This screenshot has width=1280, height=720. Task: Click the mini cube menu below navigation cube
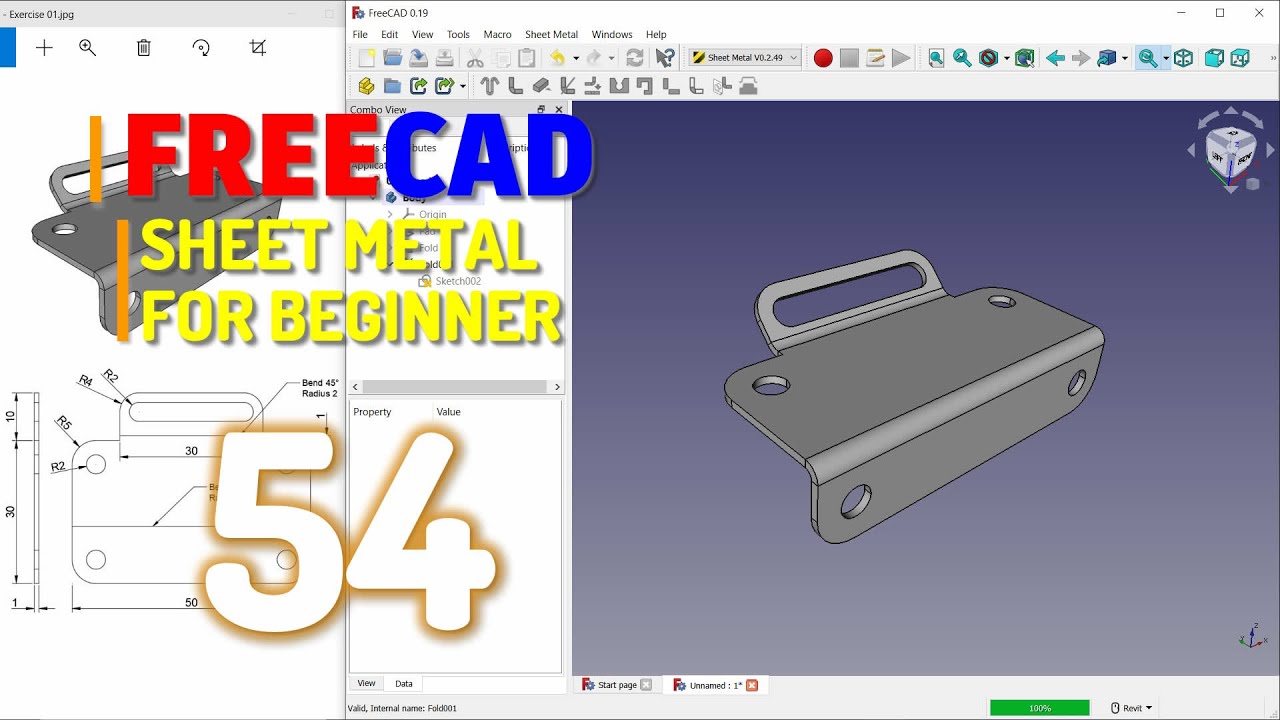(x=1252, y=184)
